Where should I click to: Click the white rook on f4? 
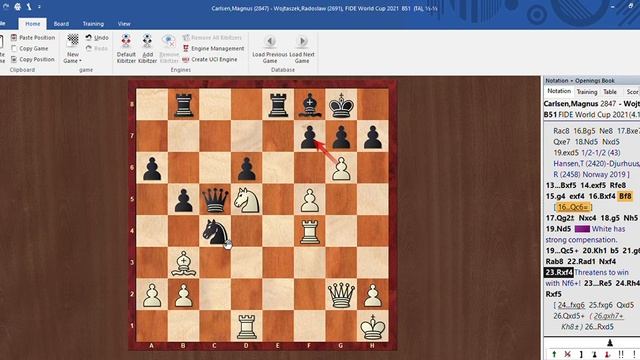(309, 231)
